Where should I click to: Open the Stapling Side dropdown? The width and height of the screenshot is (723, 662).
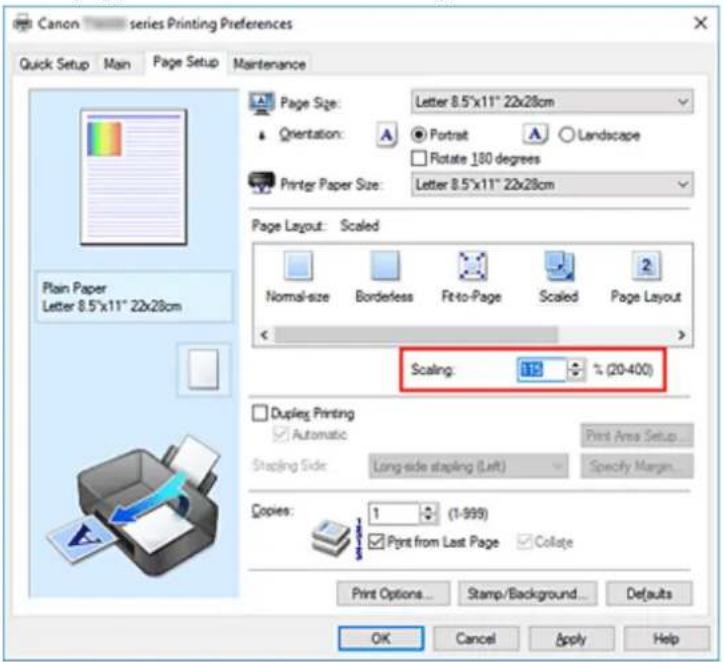(468, 467)
